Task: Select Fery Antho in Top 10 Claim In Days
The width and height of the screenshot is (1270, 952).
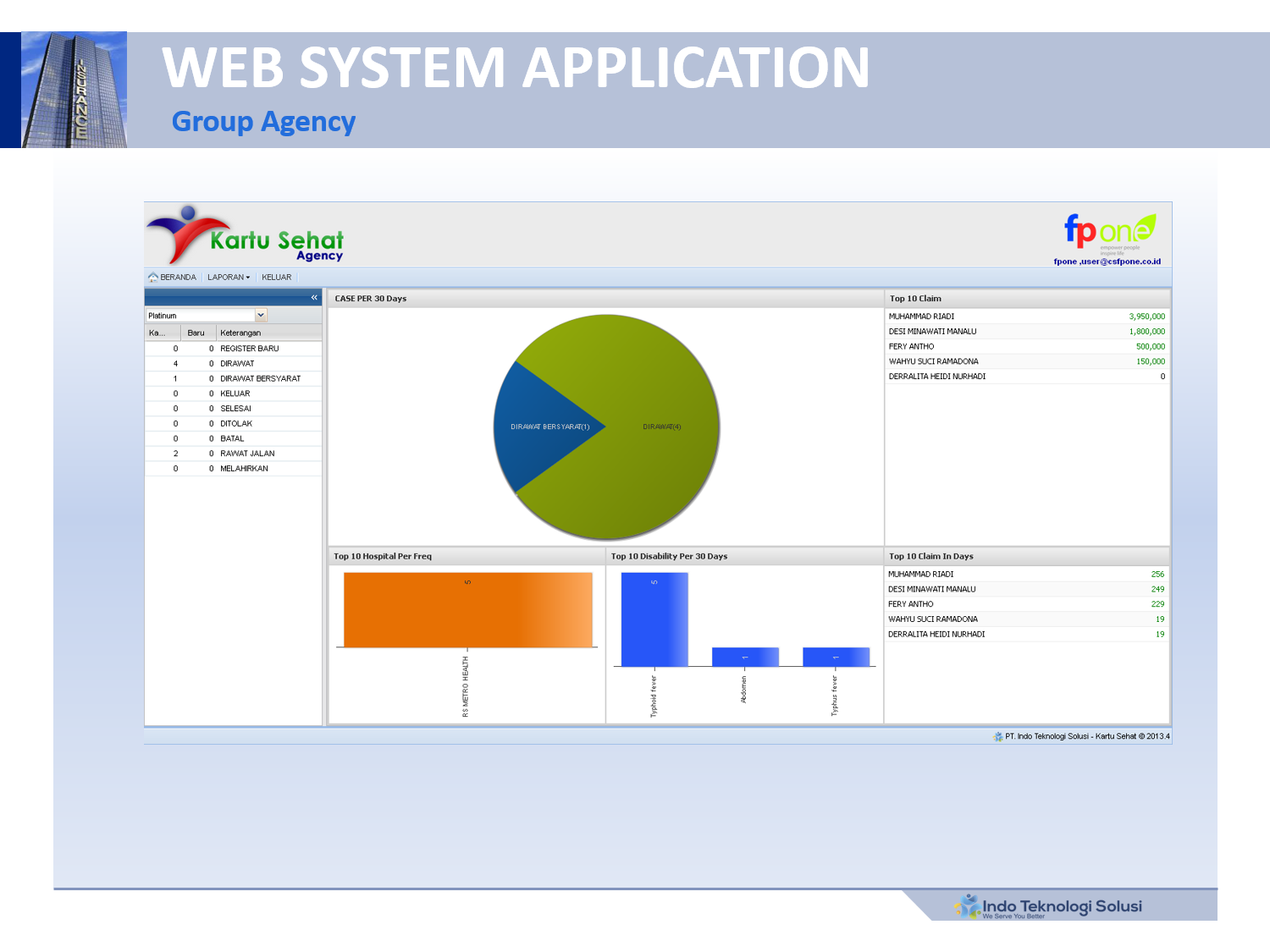Action: [910, 604]
